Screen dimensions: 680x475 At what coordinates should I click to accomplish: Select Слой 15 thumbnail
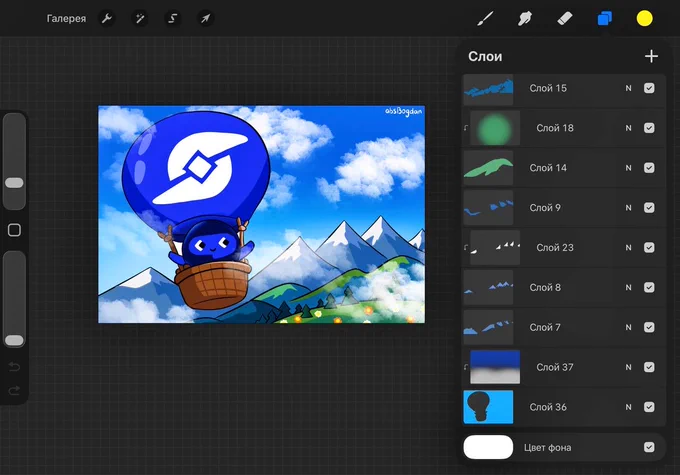[x=488, y=89]
